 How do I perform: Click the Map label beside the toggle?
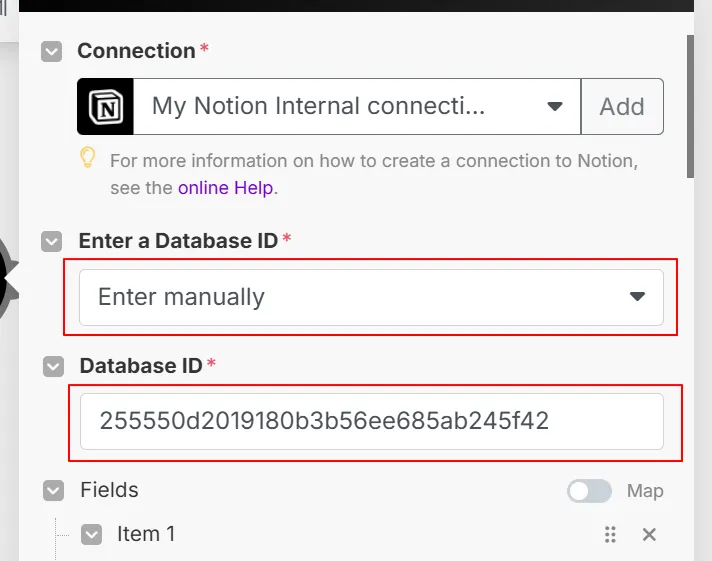(x=645, y=491)
